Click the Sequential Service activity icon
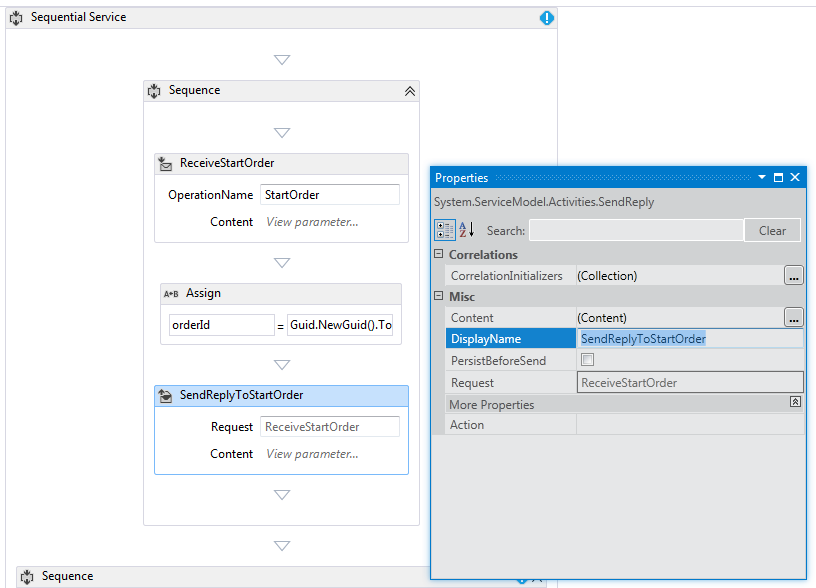Screen dimensions: 816x588 tap(15, 17)
